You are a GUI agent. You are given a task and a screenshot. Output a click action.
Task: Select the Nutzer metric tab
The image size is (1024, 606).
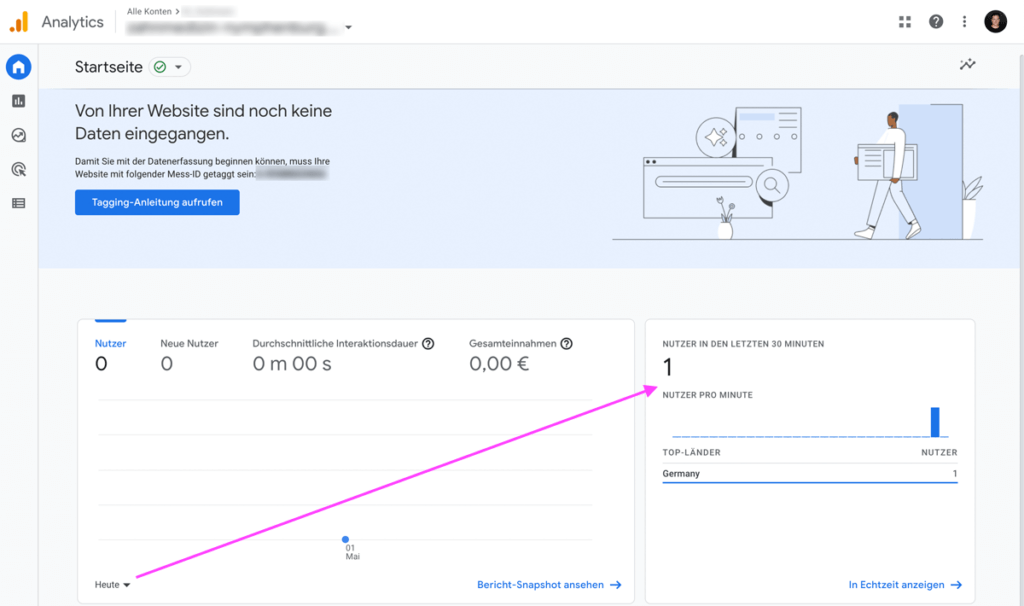point(110,353)
